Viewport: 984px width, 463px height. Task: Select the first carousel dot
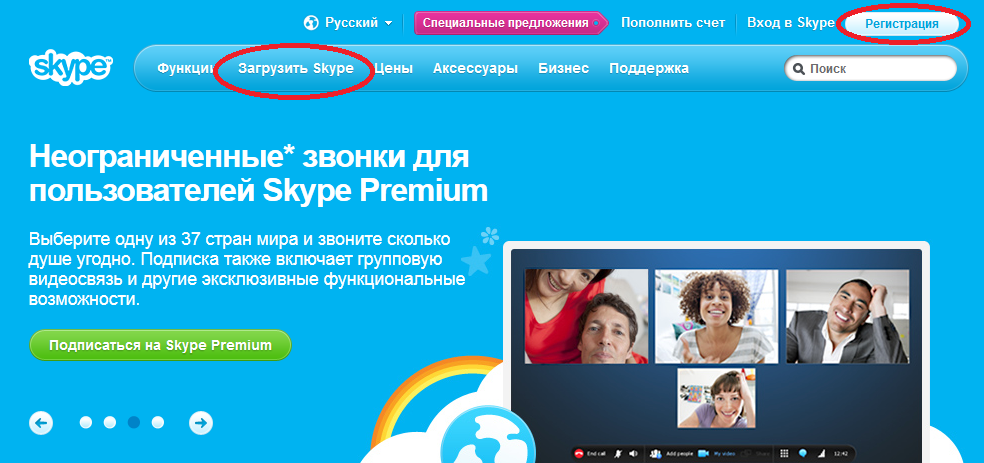click(x=86, y=422)
